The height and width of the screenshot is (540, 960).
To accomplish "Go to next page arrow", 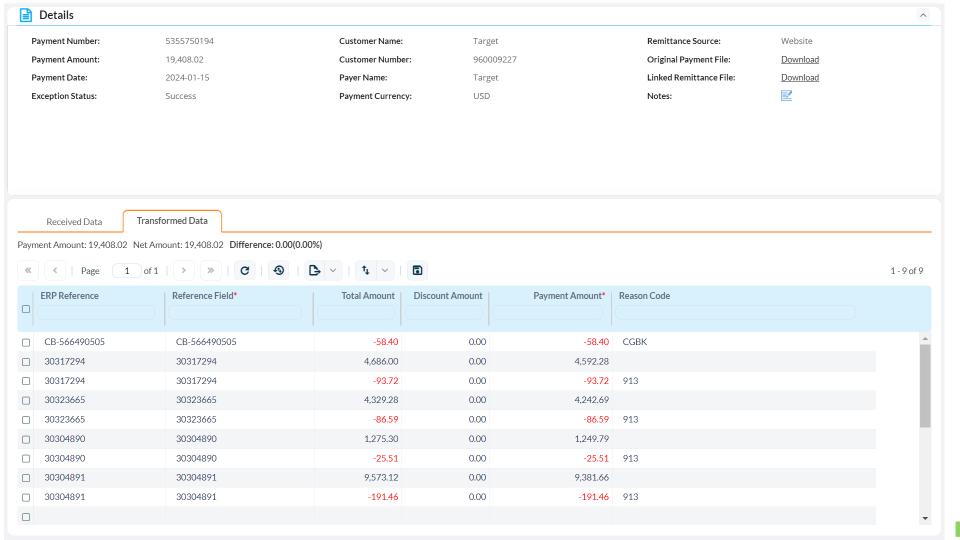I will (183, 271).
